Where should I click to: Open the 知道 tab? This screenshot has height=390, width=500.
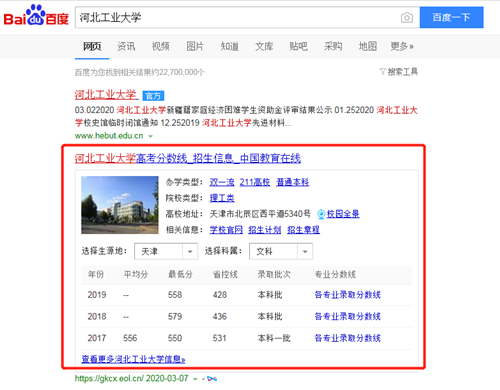tap(230, 46)
